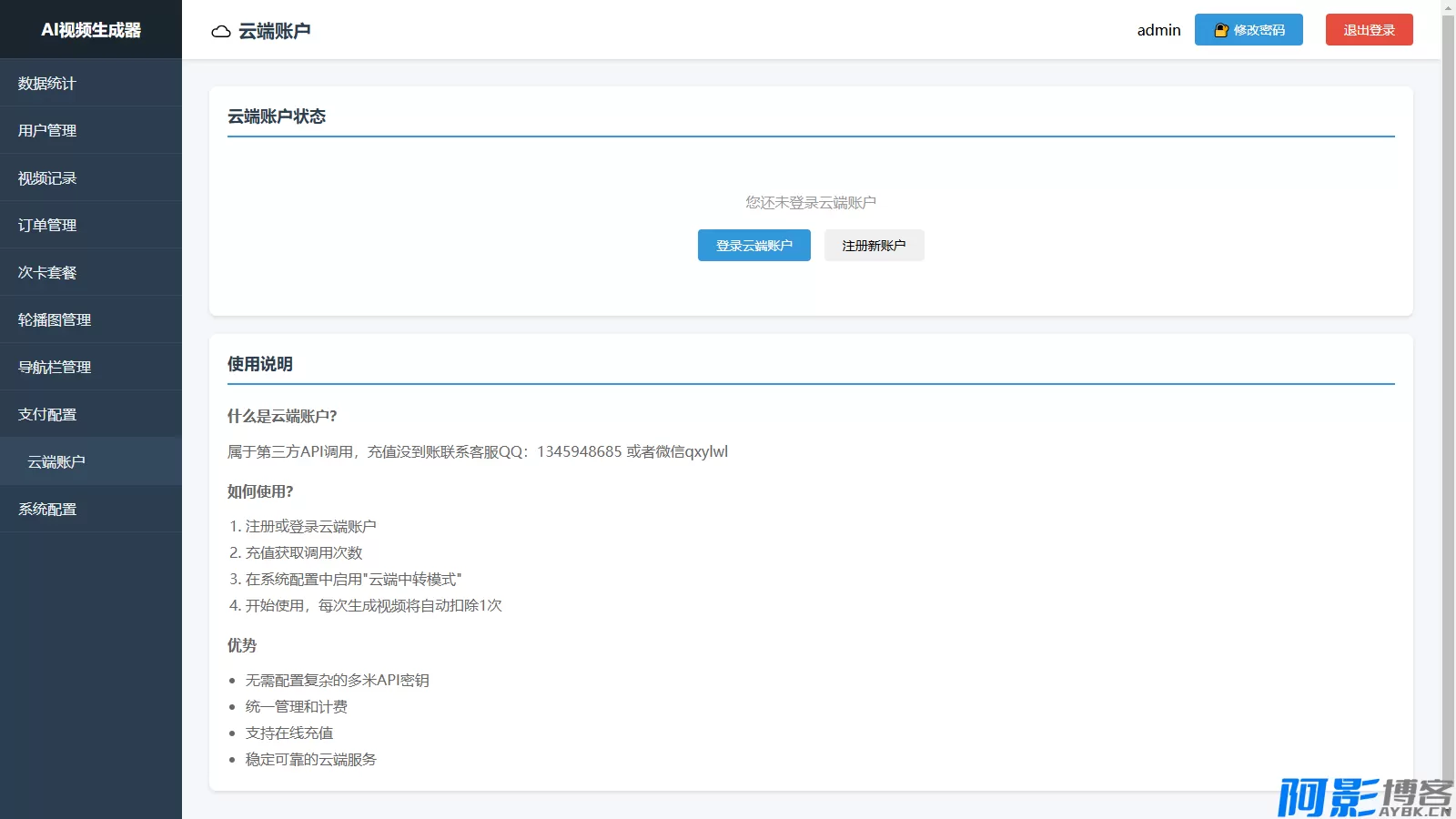Select the 云端账户 submenu item
The height and width of the screenshot is (819, 1456).
pyautogui.click(x=56, y=462)
